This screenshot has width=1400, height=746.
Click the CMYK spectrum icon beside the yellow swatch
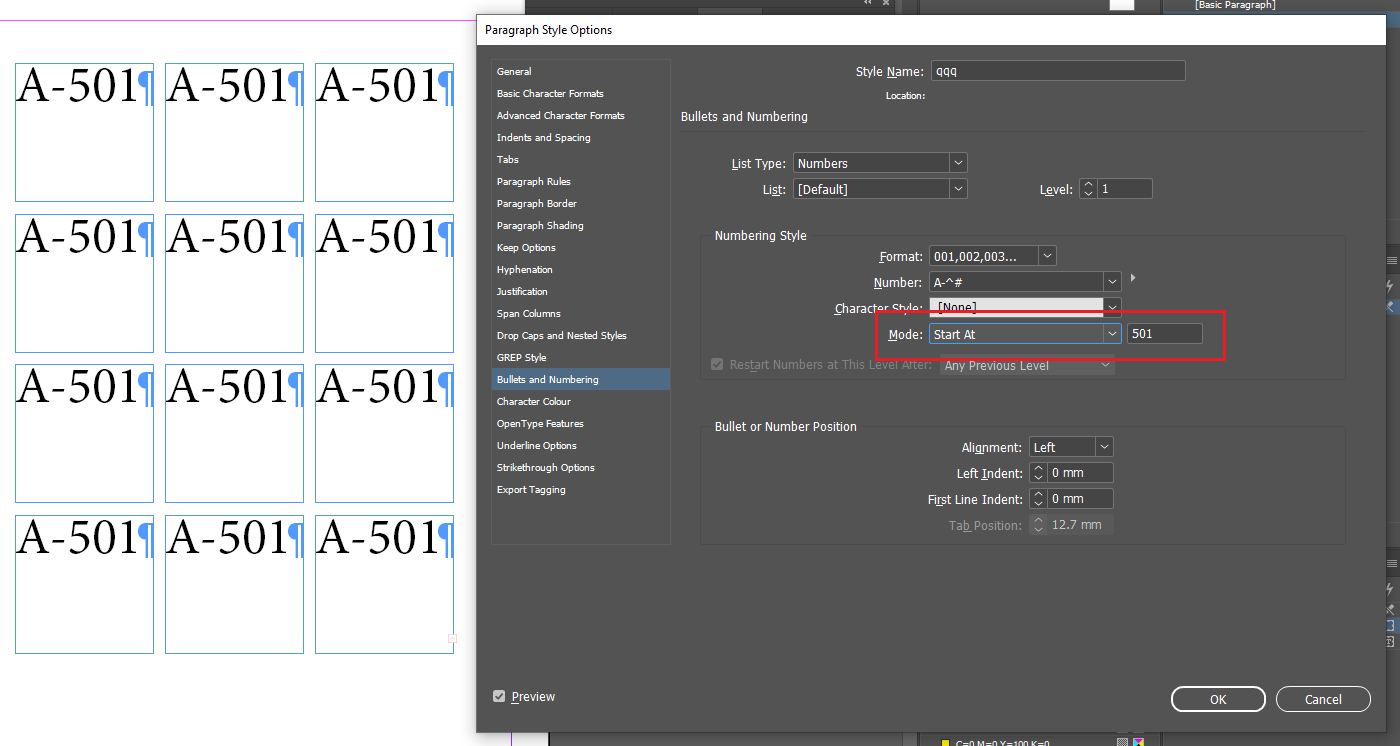point(1139,740)
